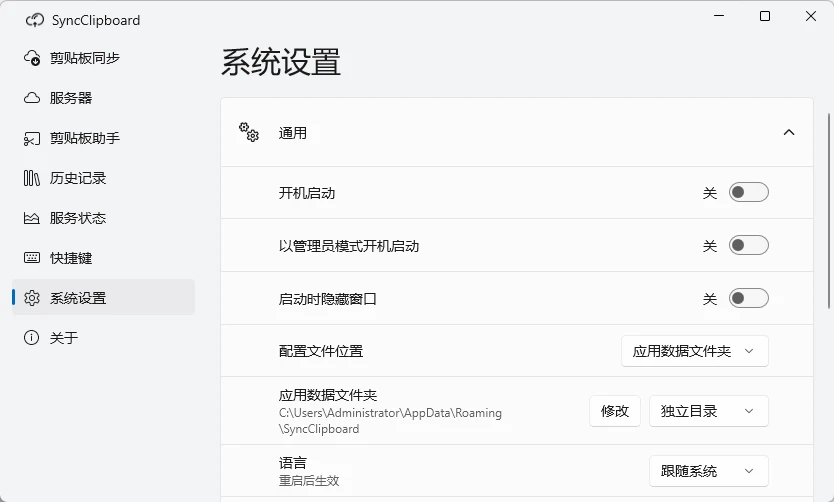Image resolution: width=834 pixels, height=502 pixels.
Task: Open 剪贴板助手 from the sidebar
Action: tap(103, 138)
